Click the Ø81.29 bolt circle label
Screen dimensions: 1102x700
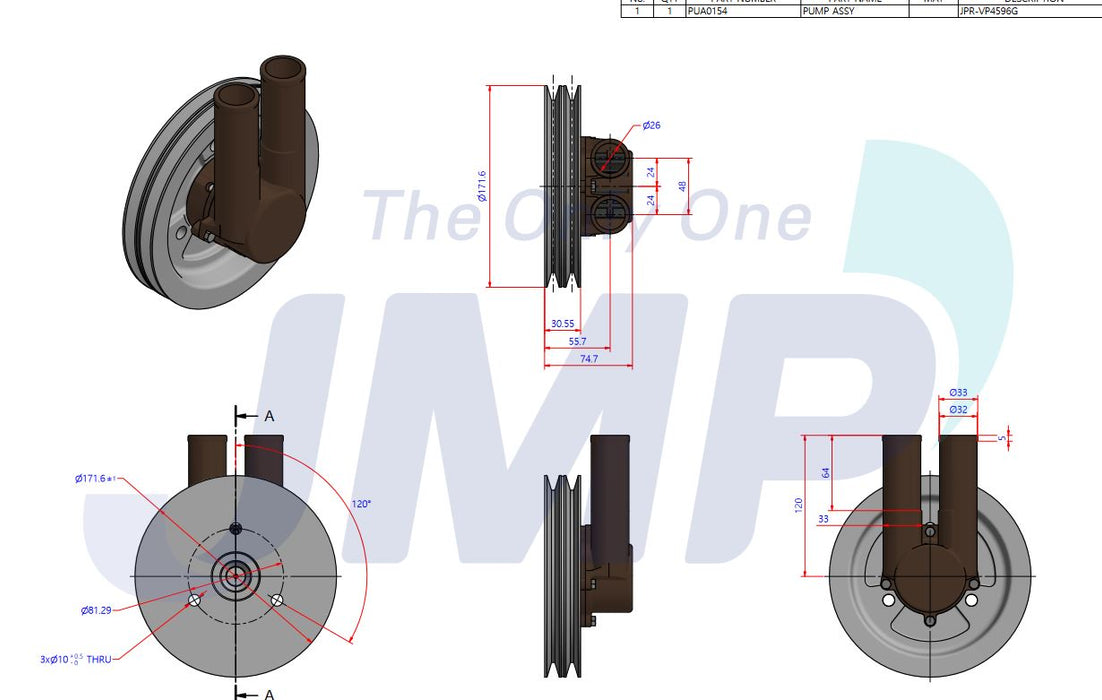[96, 610]
